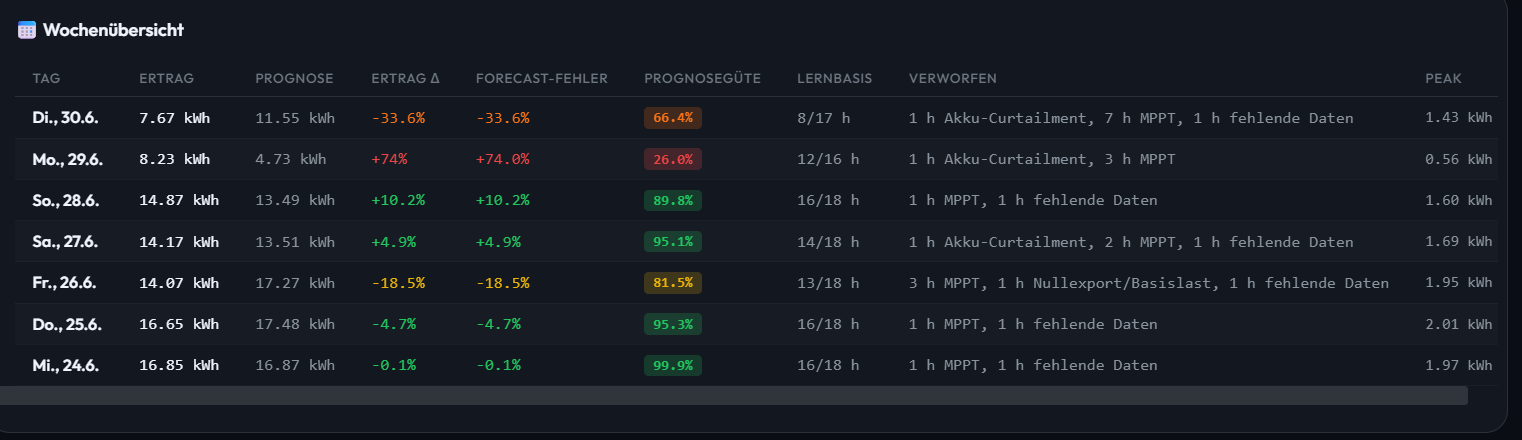Screen dimensions: 1522x440
Task: Click the 16.85 kWh Ertrag value
Action: coord(179,365)
